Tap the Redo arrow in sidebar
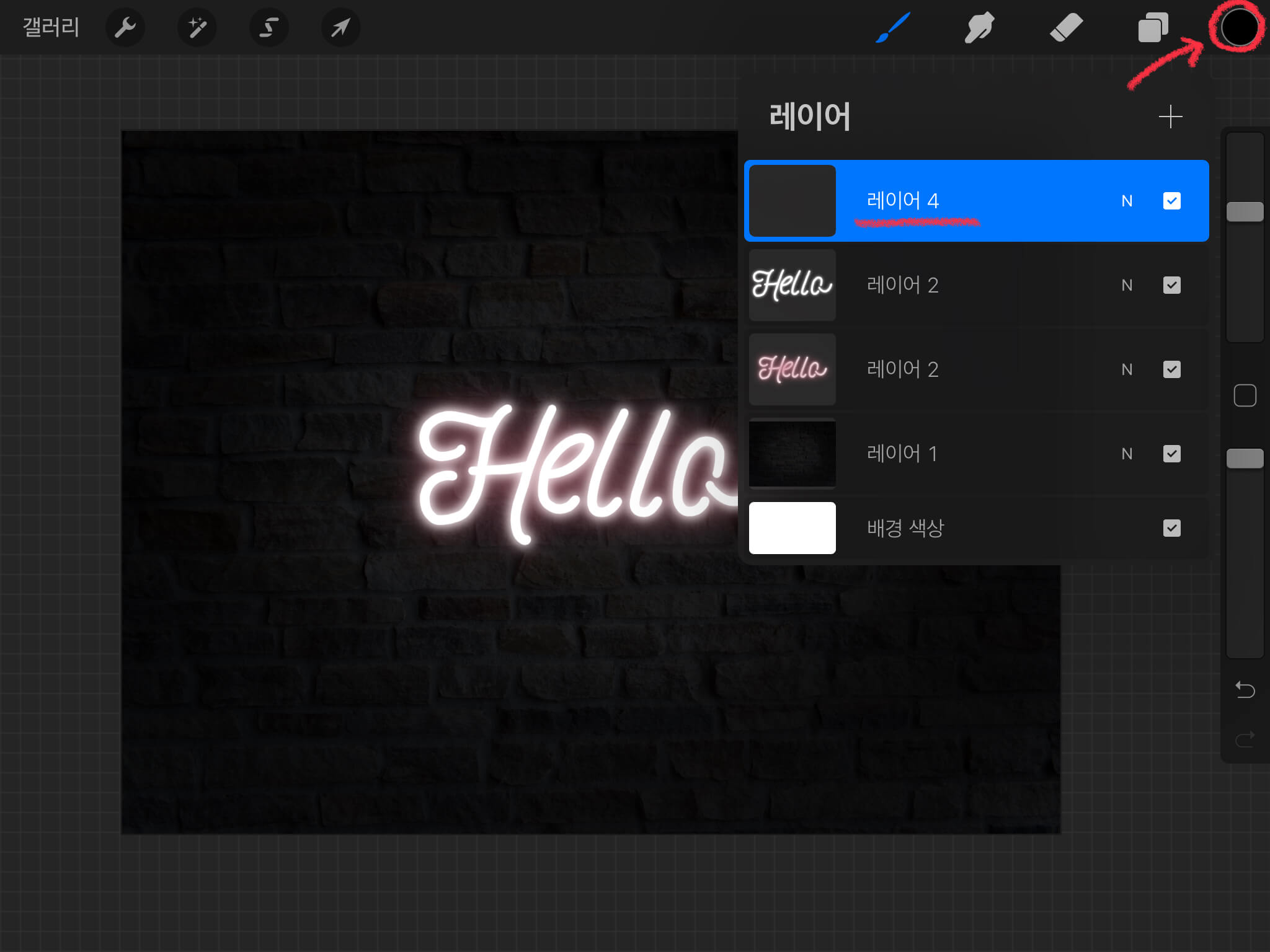1270x952 pixels. click(1245, 739)
